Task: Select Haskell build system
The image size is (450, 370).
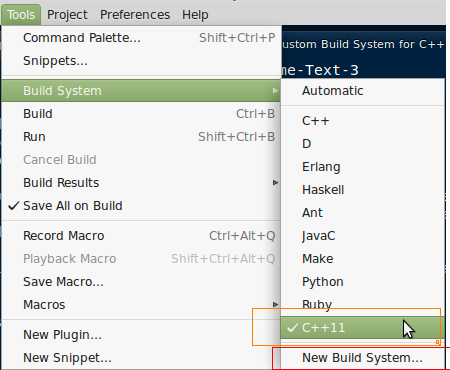Action: tap(363, 190)
